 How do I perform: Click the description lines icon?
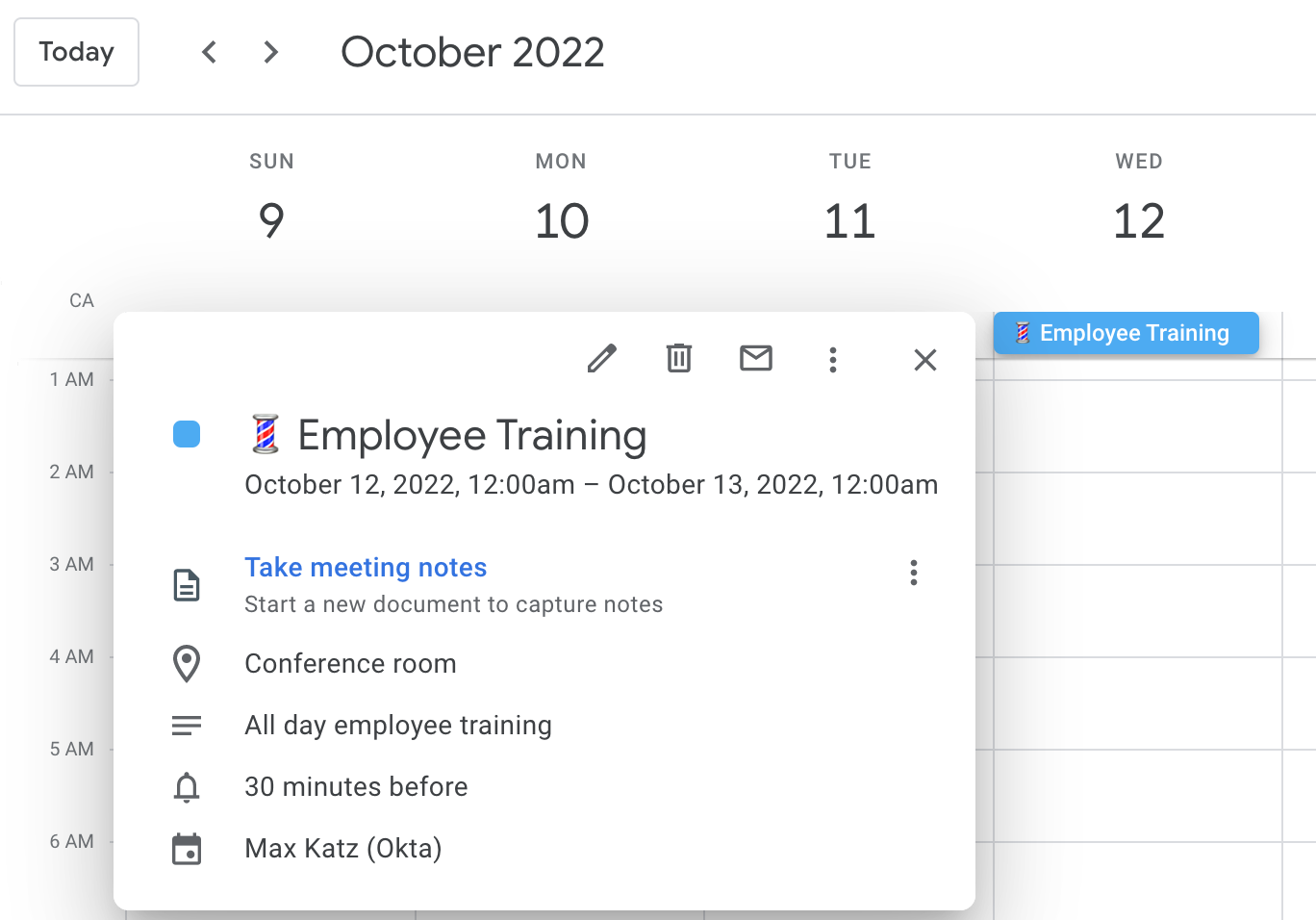click(x=188, y=726)
